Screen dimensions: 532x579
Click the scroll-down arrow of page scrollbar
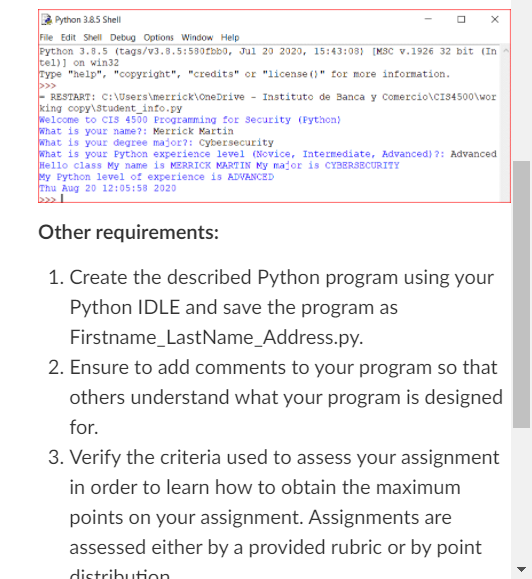521,569
